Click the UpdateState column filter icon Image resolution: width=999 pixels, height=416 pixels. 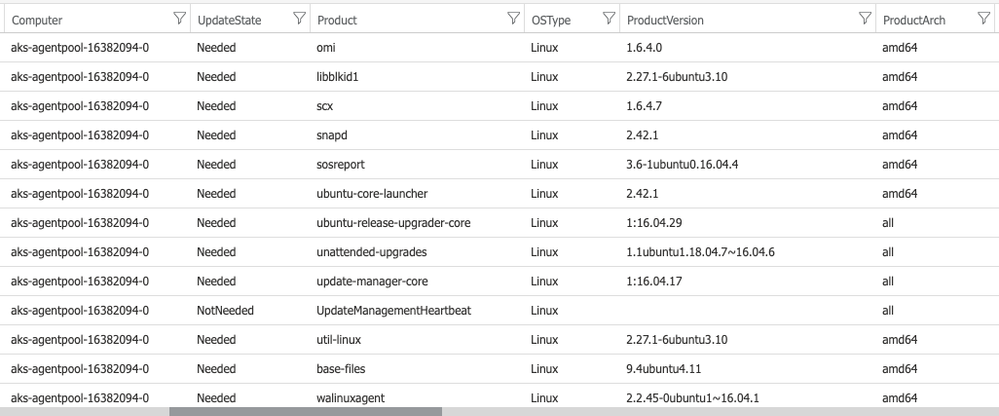(298, 19)
